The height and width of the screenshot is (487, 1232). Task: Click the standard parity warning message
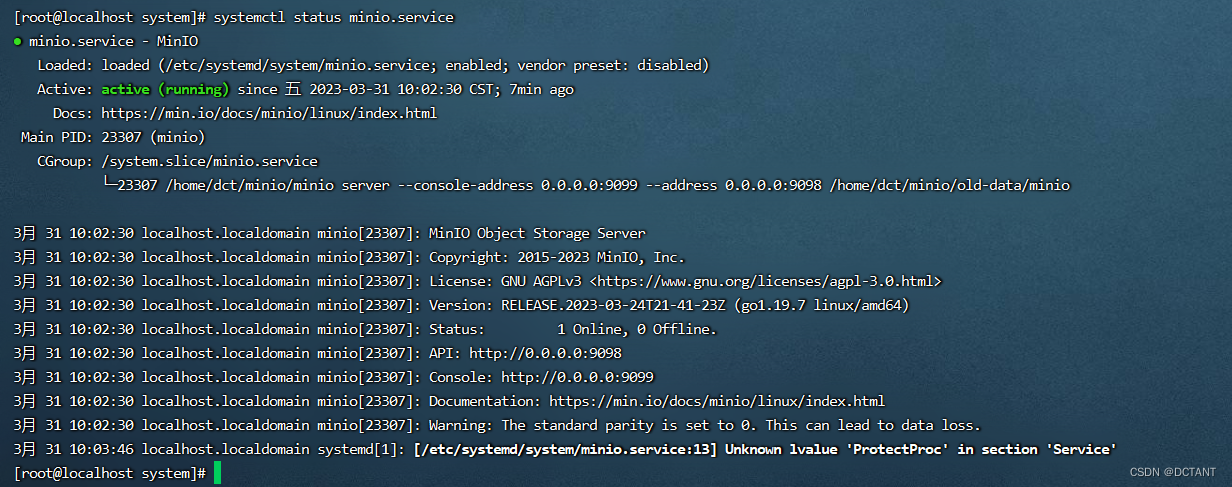point(741,425)
